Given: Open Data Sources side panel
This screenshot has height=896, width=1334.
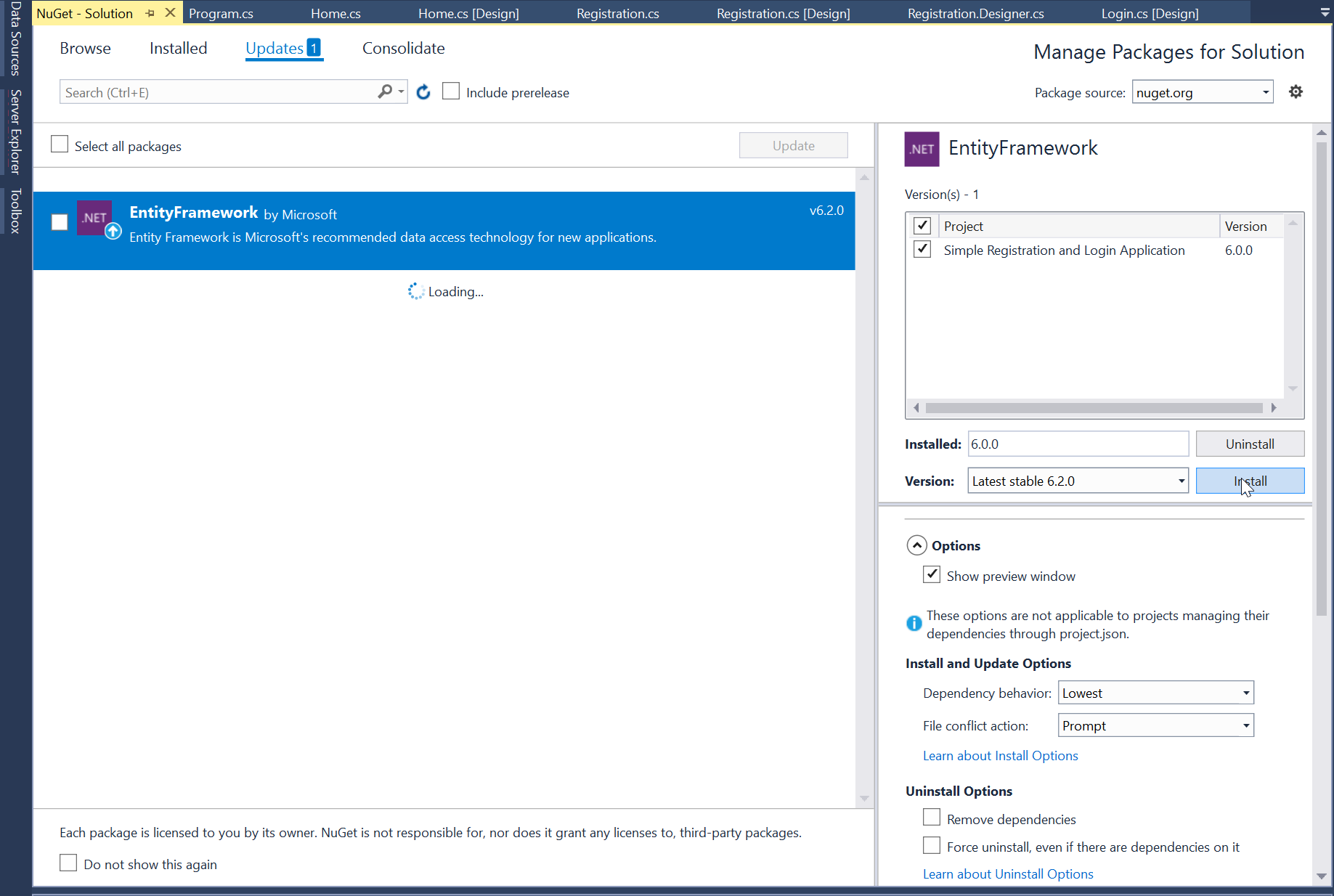Looking at the screenshot, I should coord(15,38).
